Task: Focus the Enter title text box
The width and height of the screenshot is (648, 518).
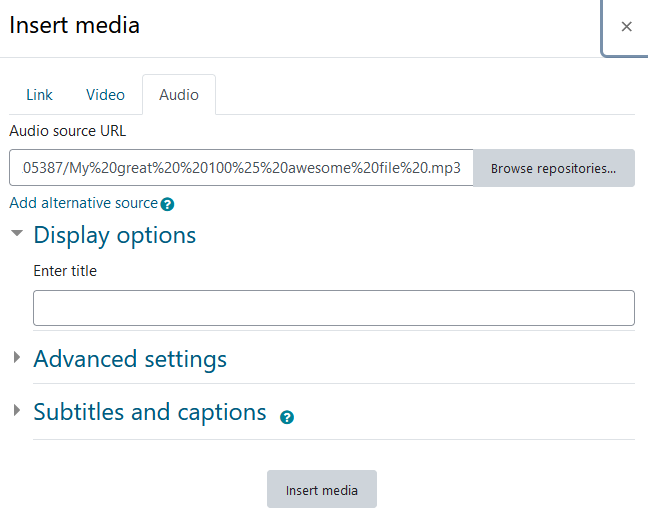Action: click(x=334, y=308)
